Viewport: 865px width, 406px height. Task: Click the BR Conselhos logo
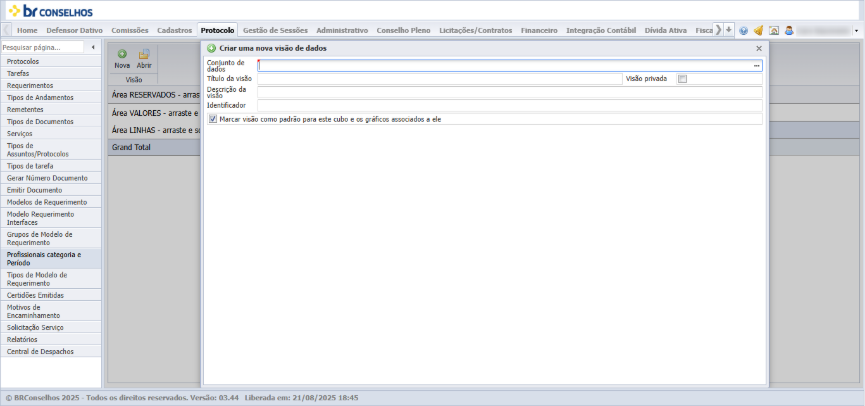(51, 11)
